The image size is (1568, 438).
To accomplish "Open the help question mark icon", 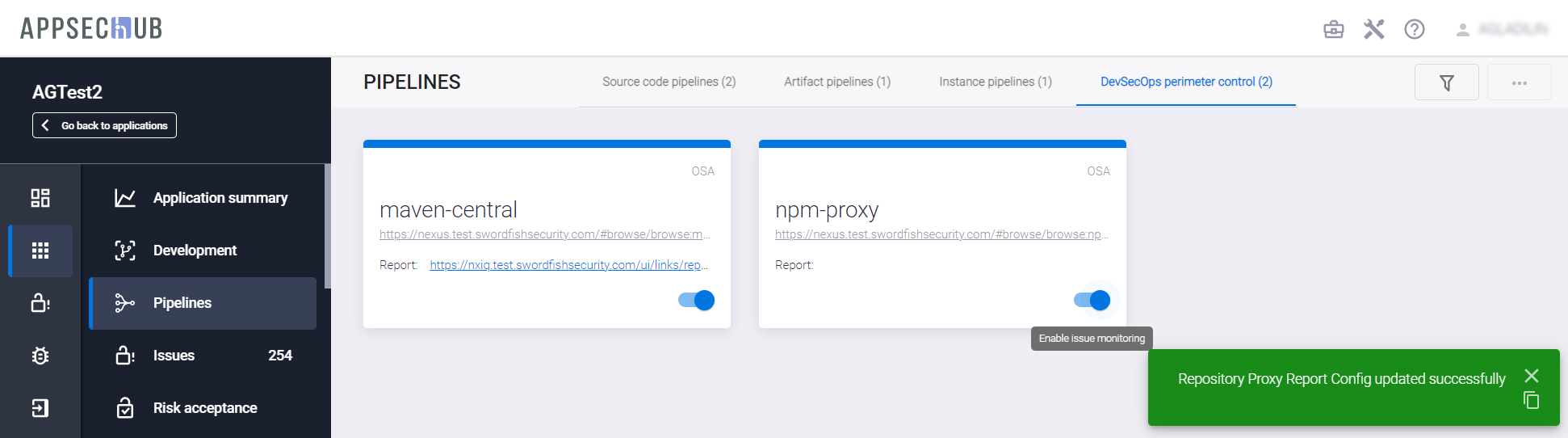I will (1415, 30).
